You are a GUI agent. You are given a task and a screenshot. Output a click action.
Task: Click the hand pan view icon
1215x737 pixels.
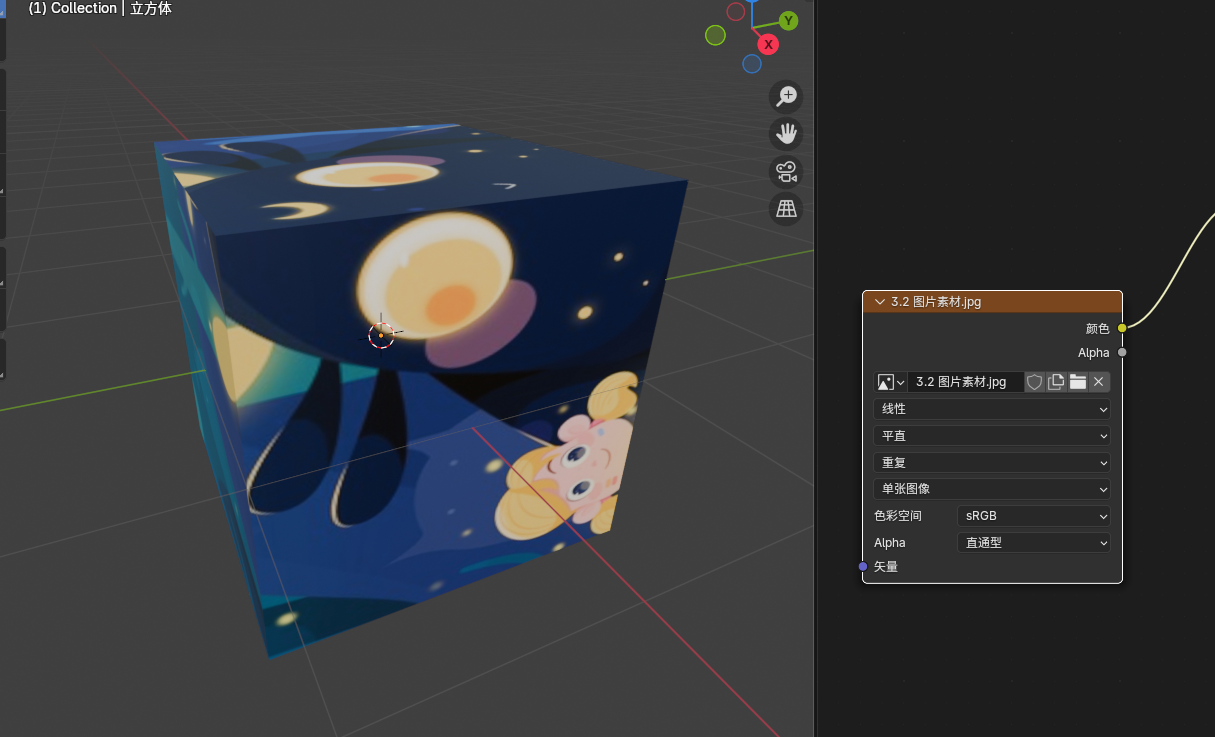click(786, 134)
